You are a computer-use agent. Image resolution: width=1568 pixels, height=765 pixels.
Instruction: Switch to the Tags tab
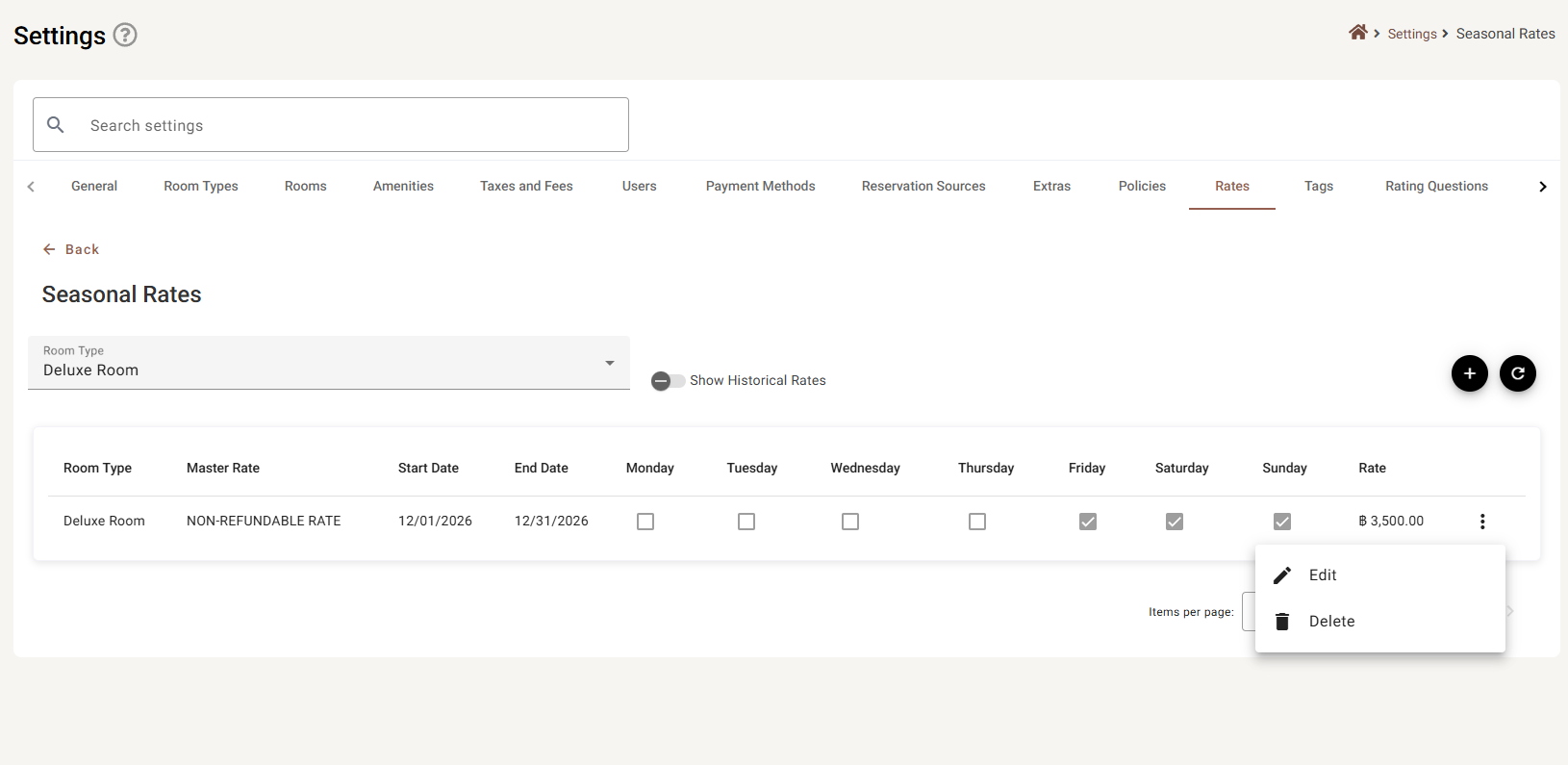[x=1319, y=187]
